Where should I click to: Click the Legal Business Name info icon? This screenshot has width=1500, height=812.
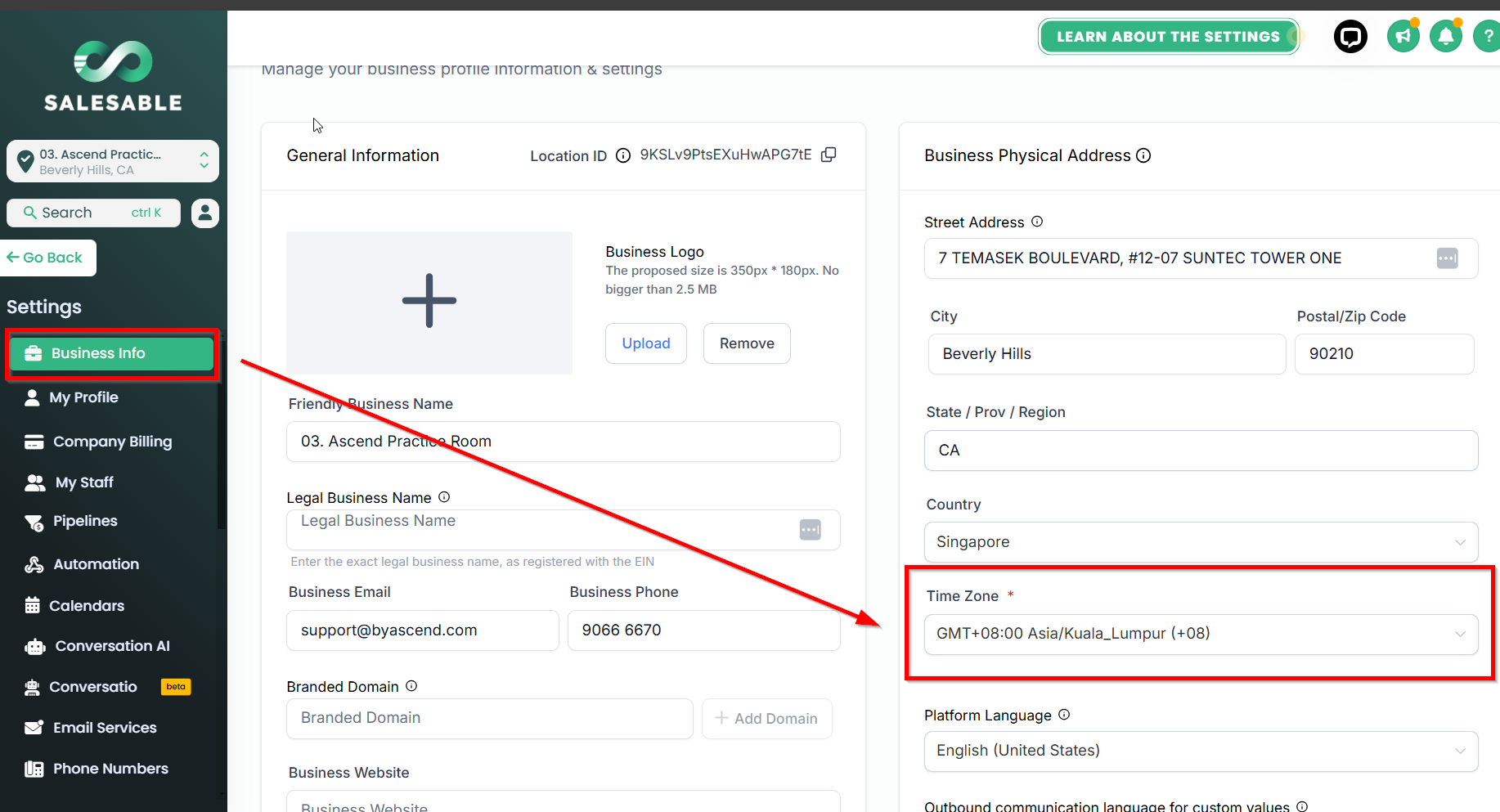[444, 497]
